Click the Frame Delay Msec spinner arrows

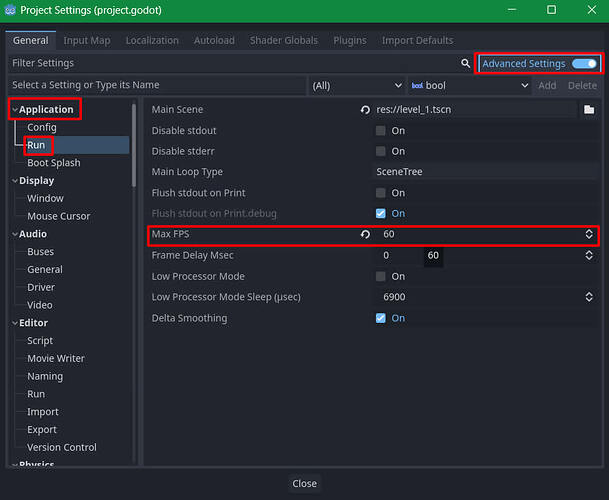[589, 255]
